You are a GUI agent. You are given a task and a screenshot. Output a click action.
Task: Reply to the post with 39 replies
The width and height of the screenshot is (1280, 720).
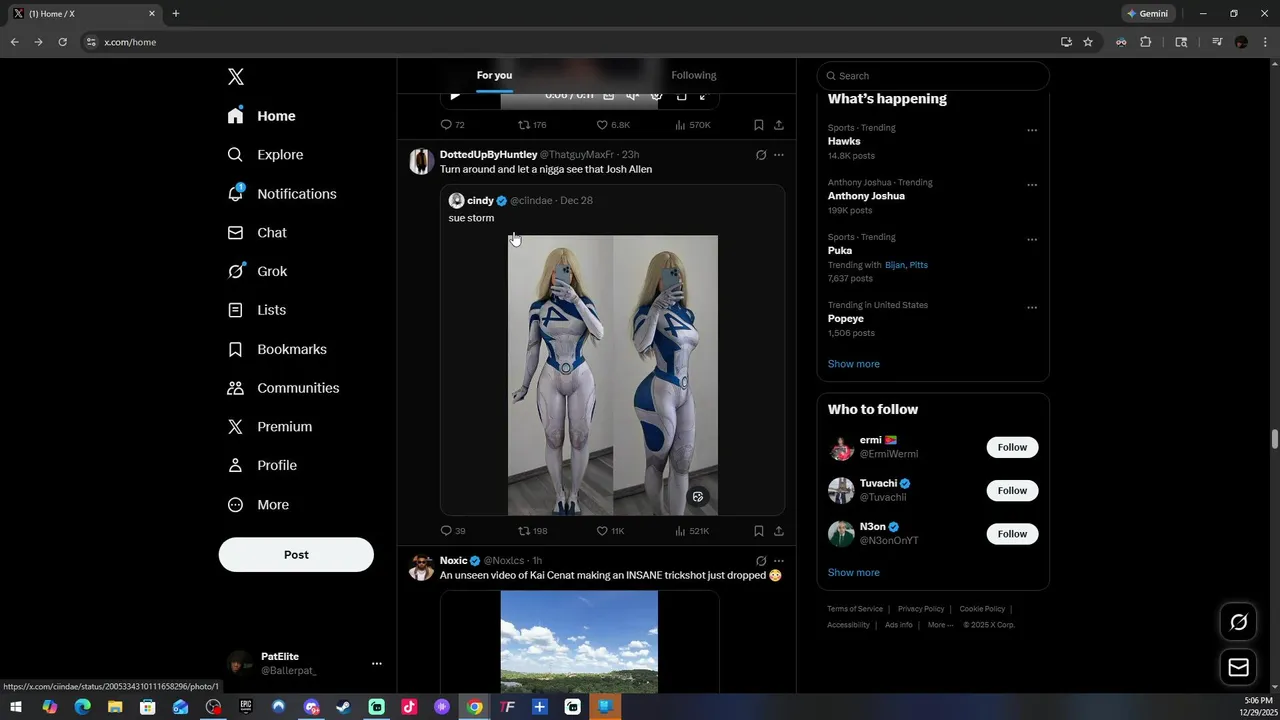click(x=452, y=531)
